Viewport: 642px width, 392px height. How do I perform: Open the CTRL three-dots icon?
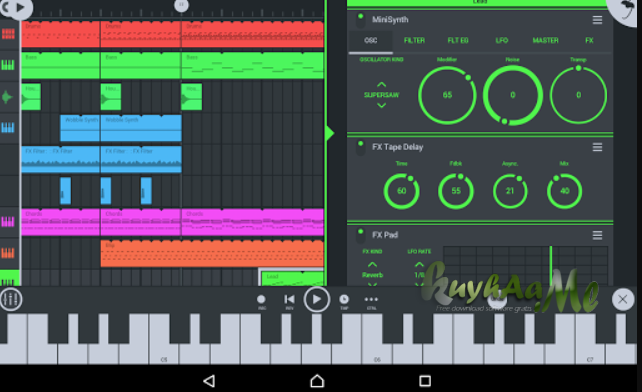point(371,301)
